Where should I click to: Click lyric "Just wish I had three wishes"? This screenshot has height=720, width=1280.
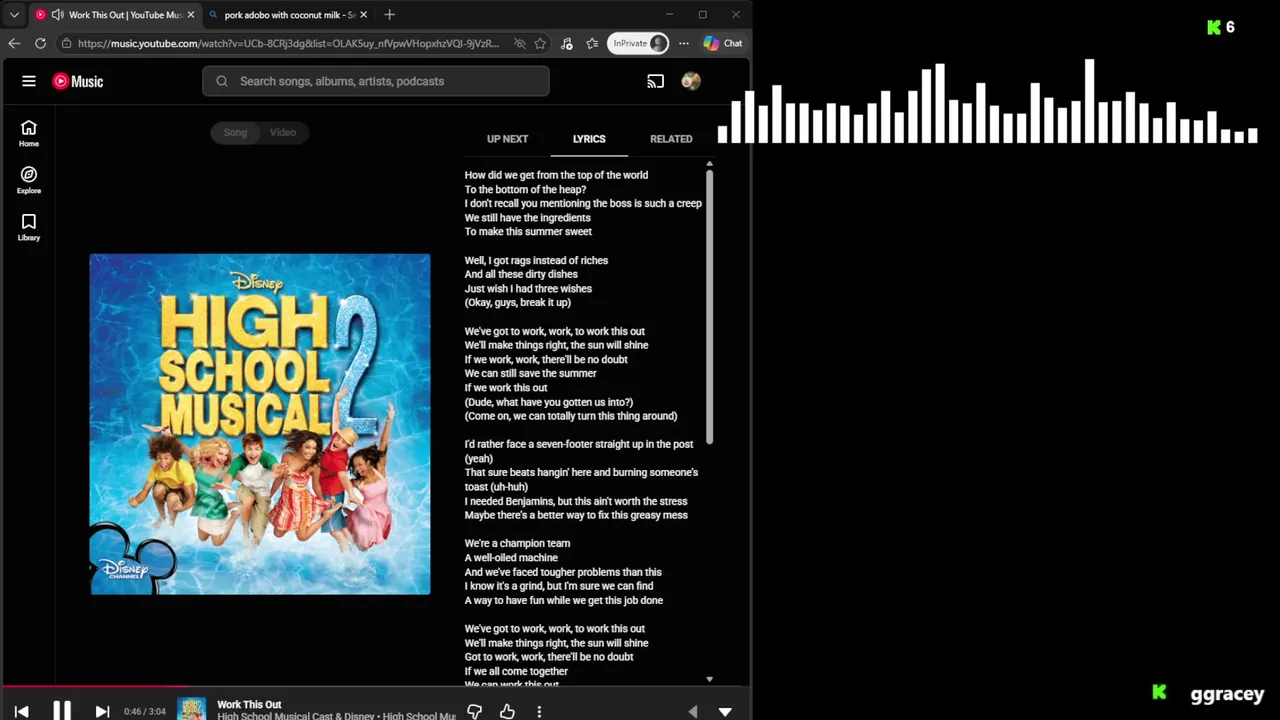pos(528,289)
